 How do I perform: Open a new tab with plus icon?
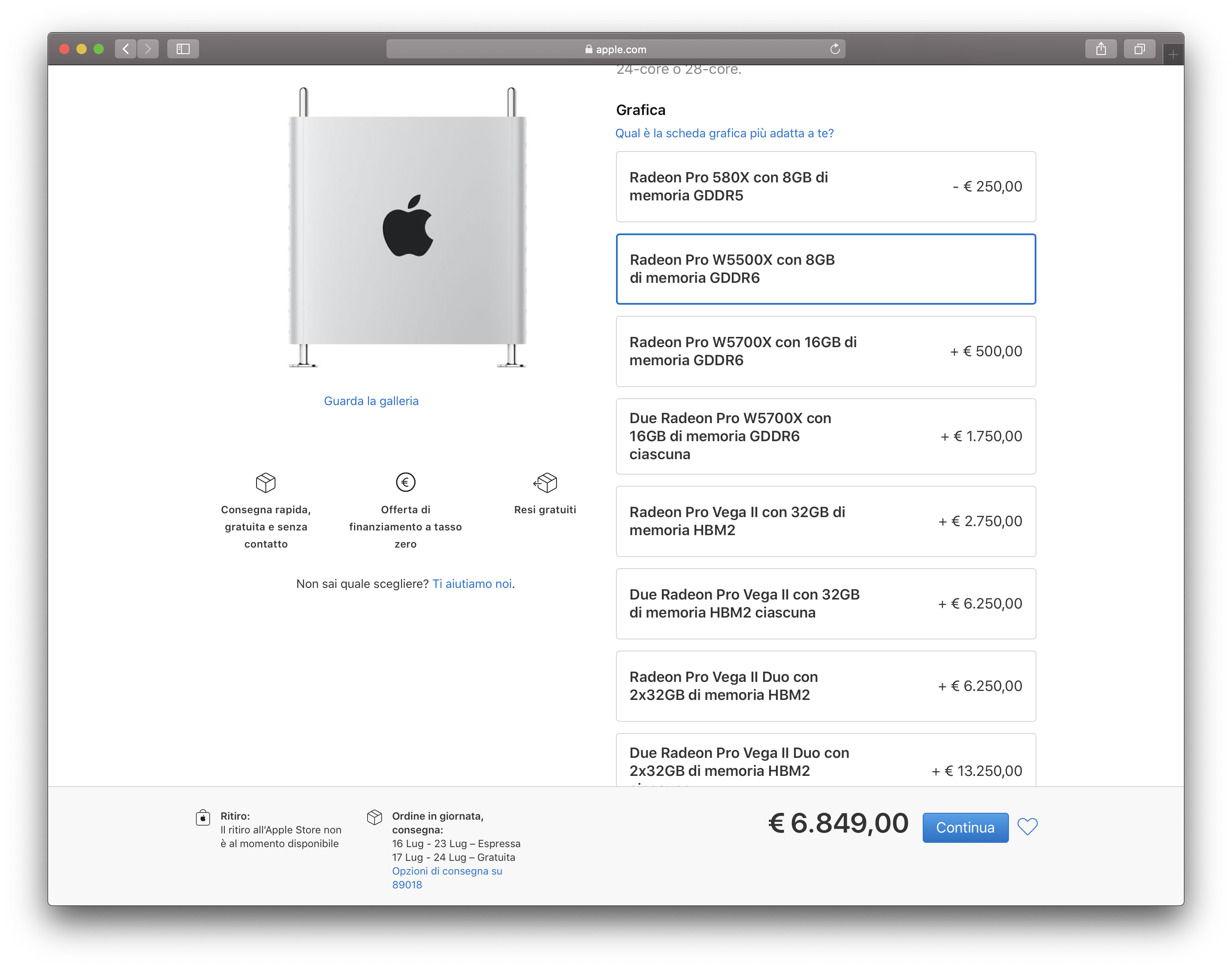[x=1173, y=55]
